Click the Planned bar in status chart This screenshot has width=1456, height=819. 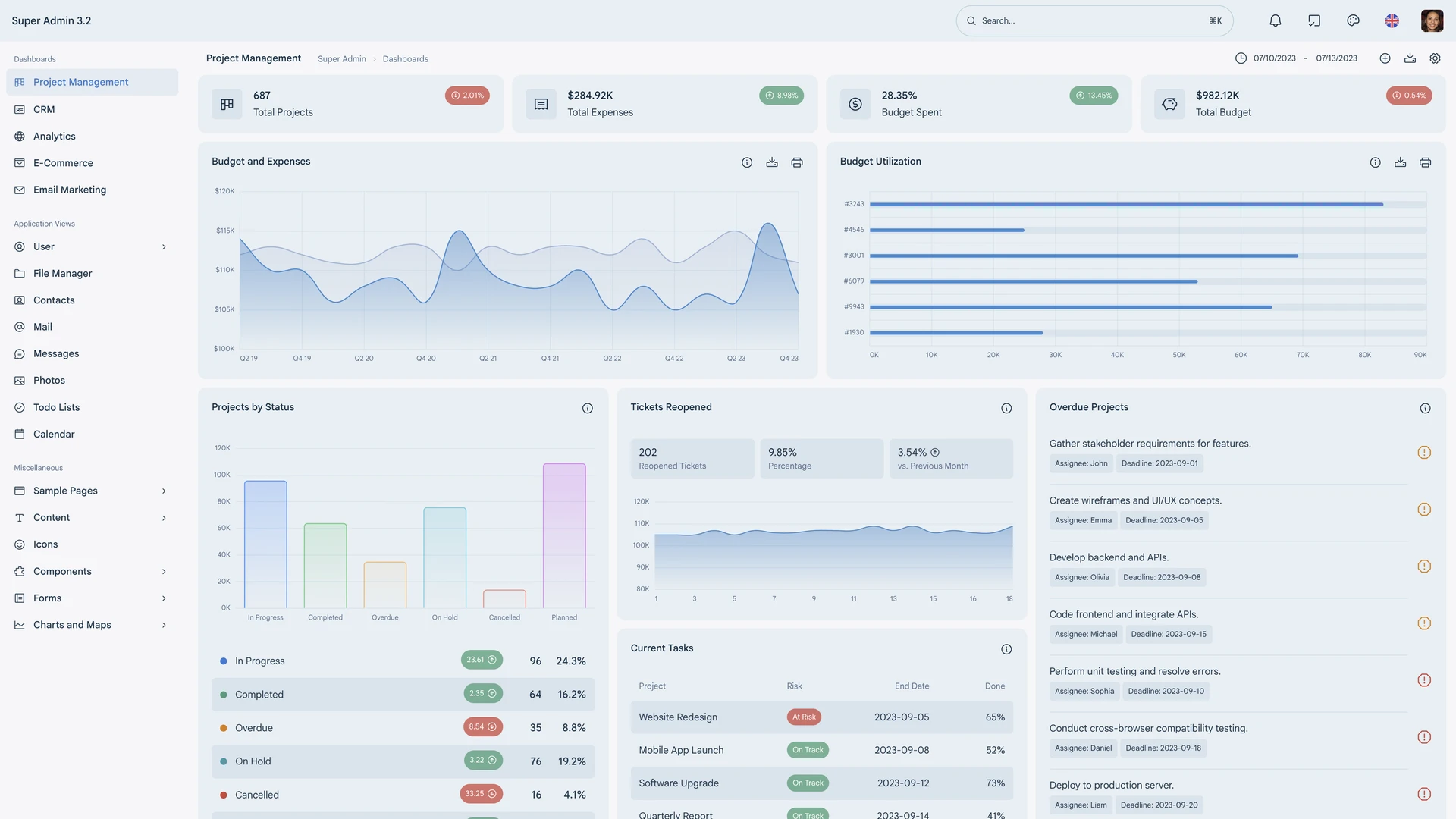click(564, 535)
